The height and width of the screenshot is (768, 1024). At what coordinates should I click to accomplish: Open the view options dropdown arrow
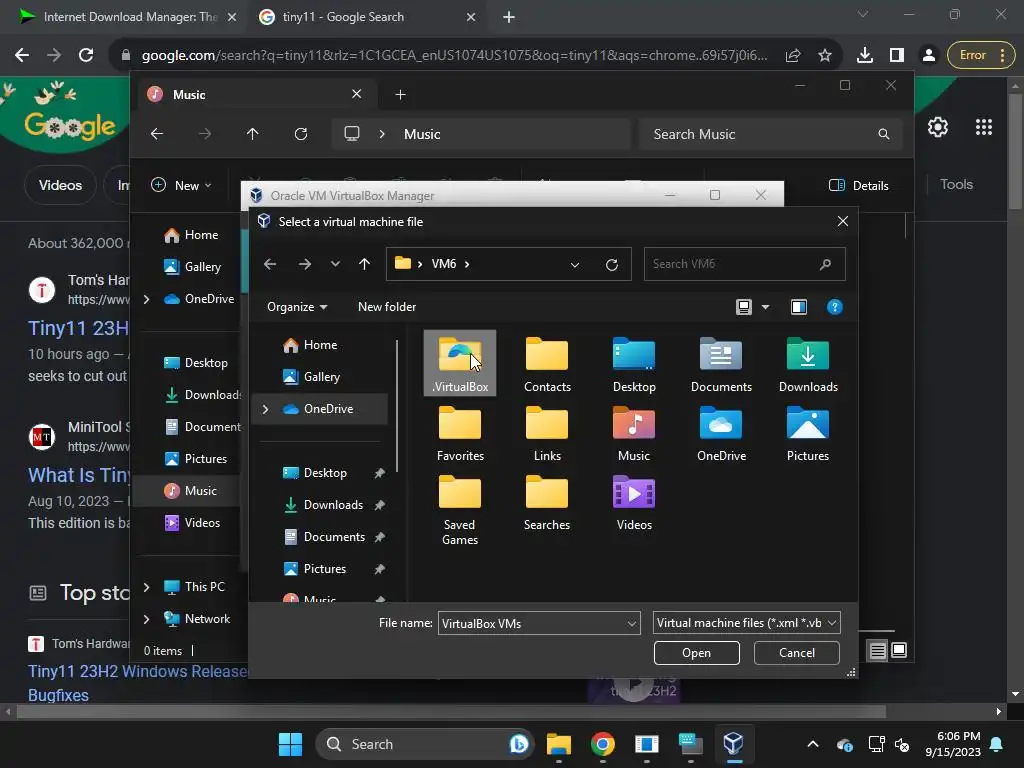[x=765, y=307]
